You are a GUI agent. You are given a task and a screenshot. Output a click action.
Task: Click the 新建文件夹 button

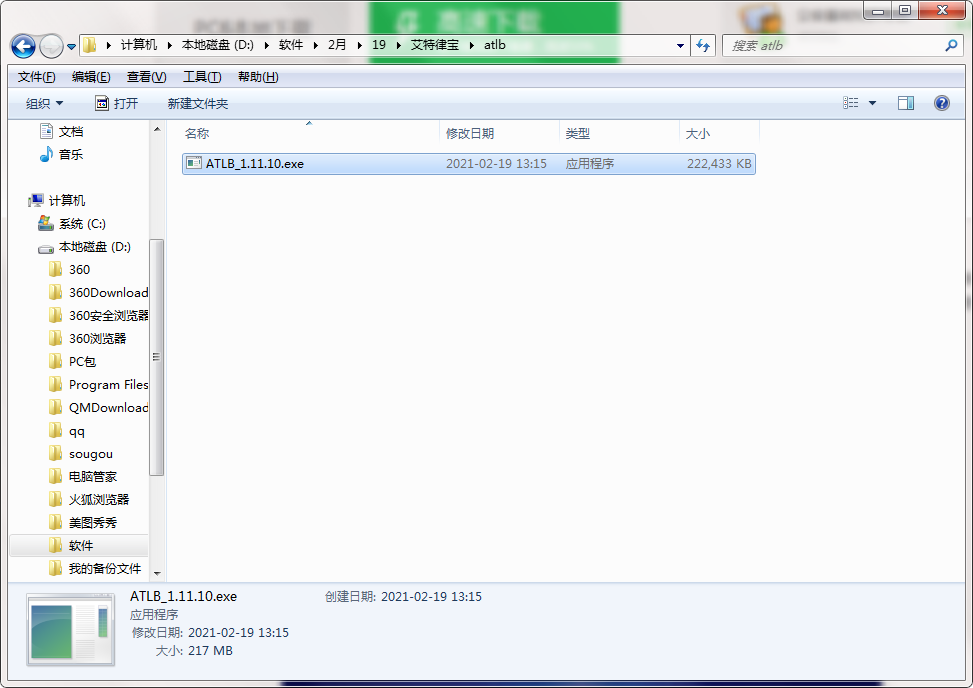coord(197,104)
